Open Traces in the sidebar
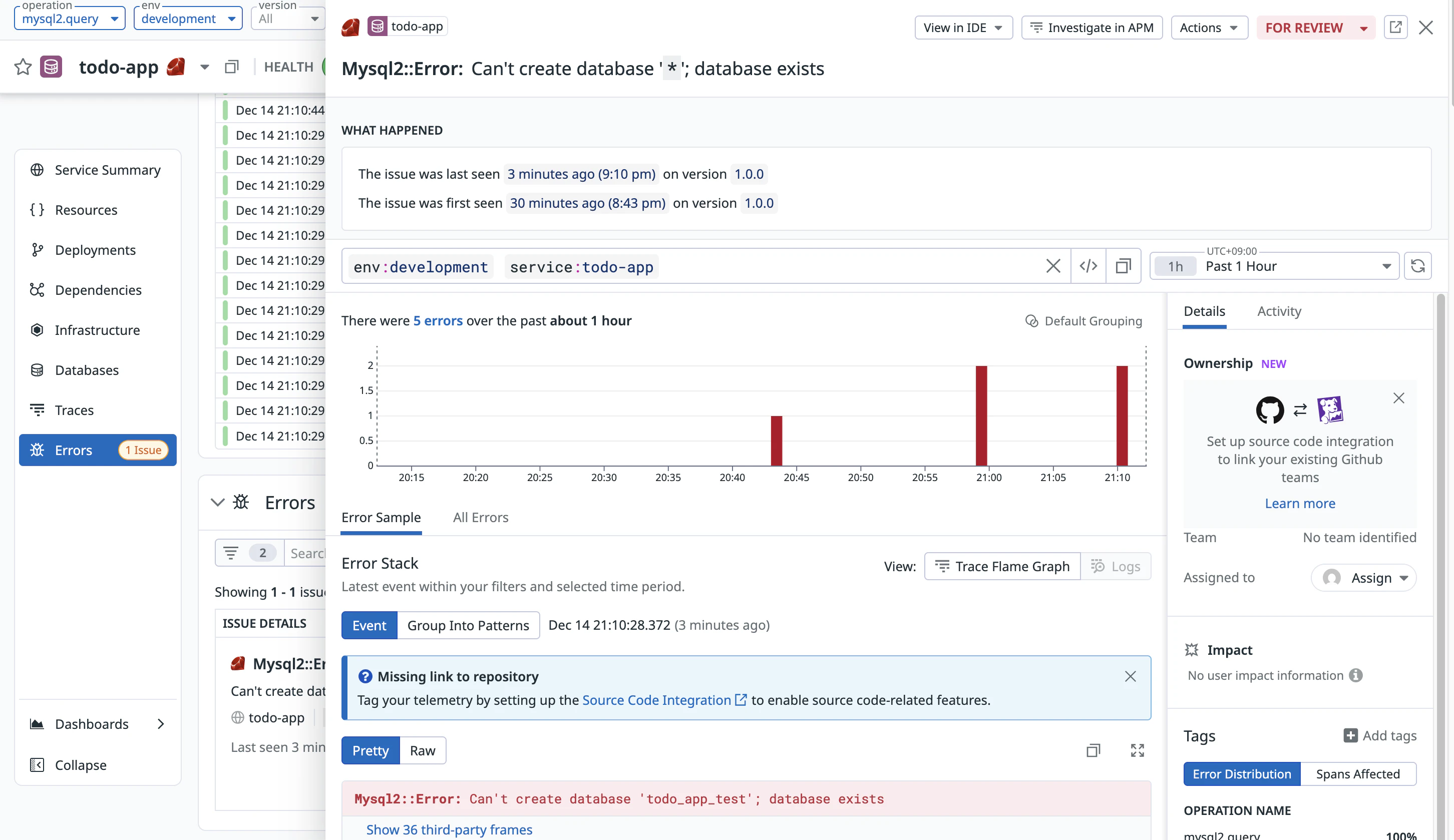The height and width of the screenshot is (840, 1454). point(98,409)
